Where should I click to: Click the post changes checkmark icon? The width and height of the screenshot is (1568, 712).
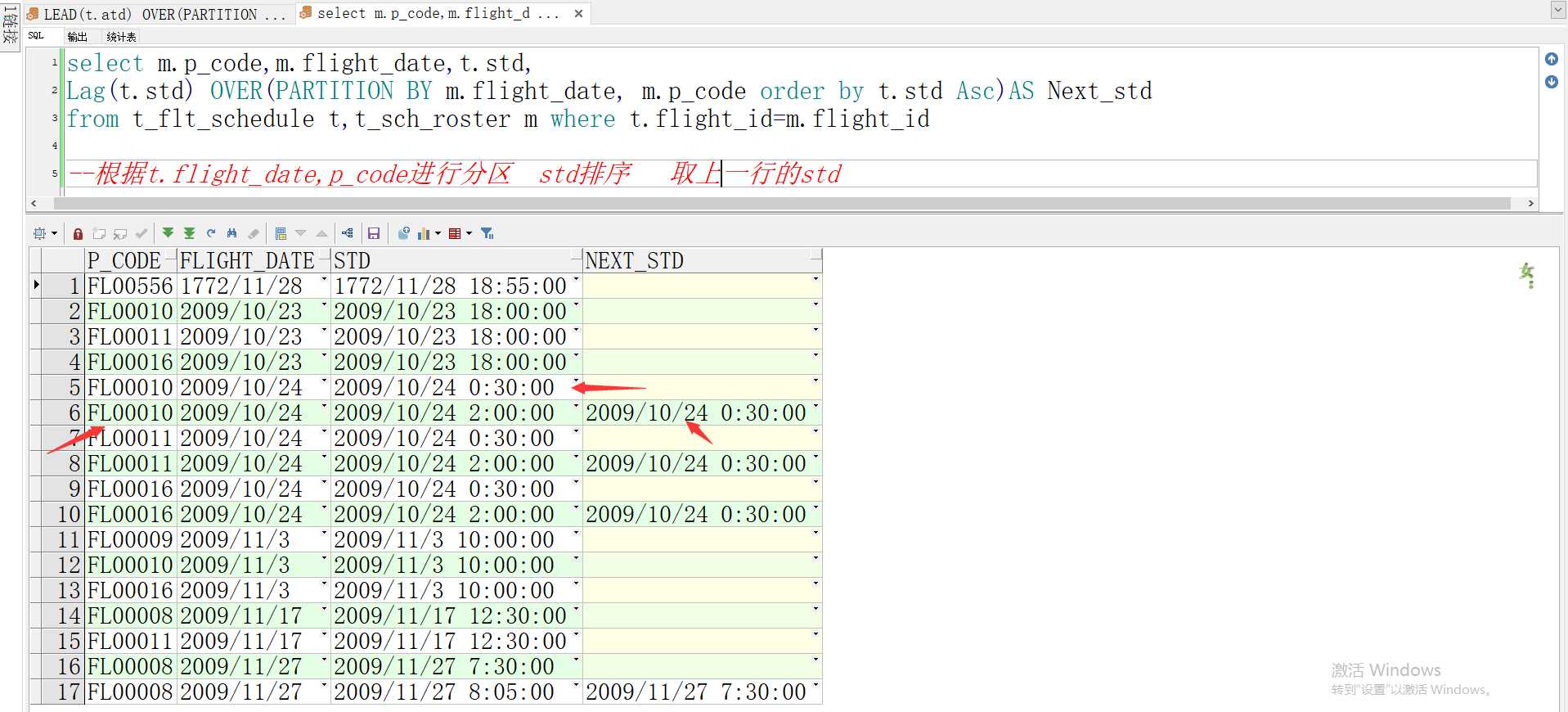[x=142, y=233]
